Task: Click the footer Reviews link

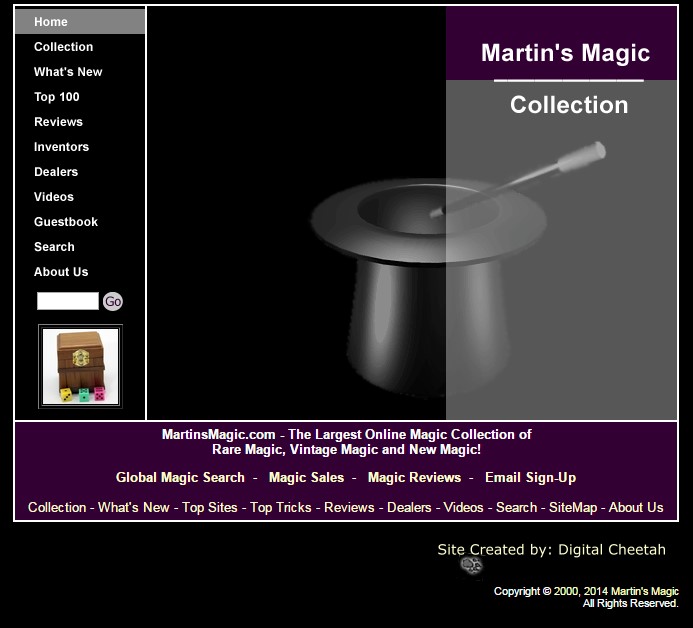Action: click(349, 507)
